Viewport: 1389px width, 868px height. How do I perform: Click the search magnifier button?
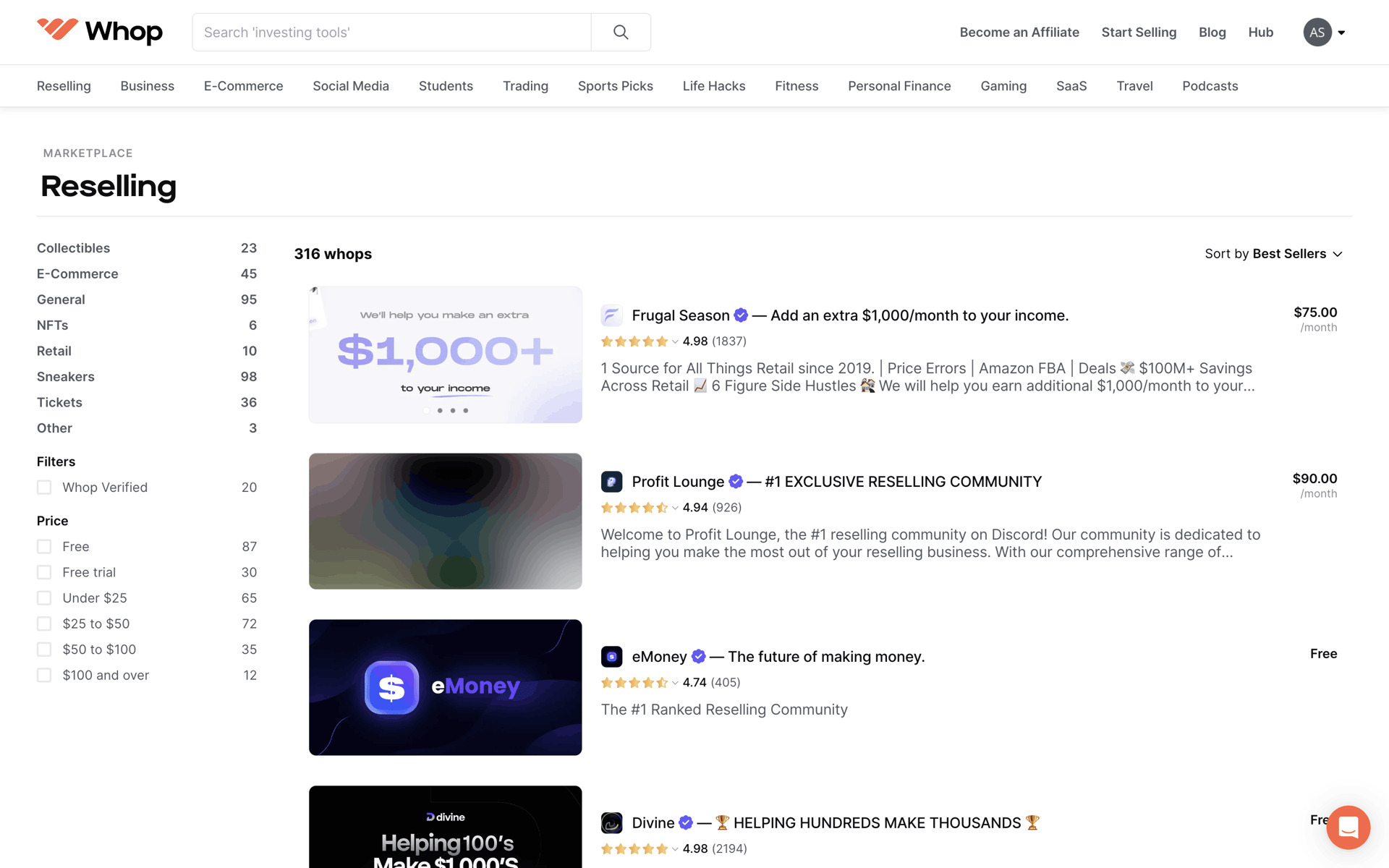click(x=621, y=32)
